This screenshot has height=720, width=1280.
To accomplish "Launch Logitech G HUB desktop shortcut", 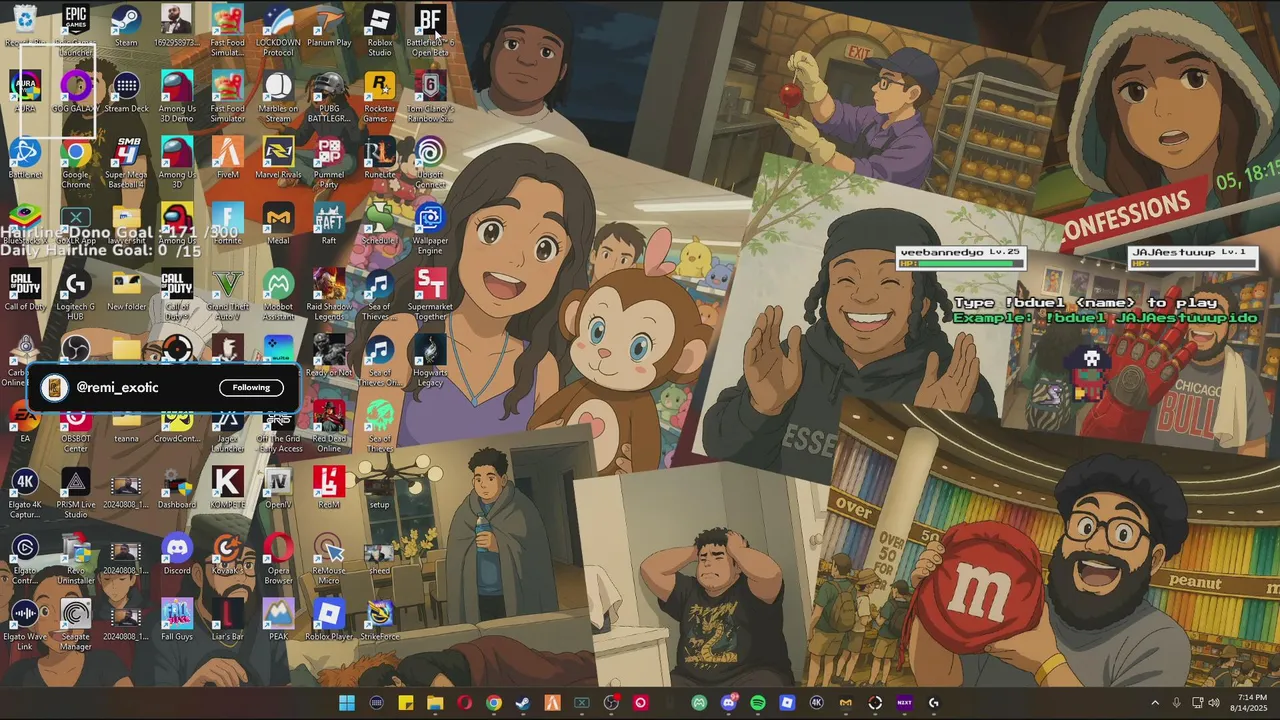I will [x=76, y=293].
